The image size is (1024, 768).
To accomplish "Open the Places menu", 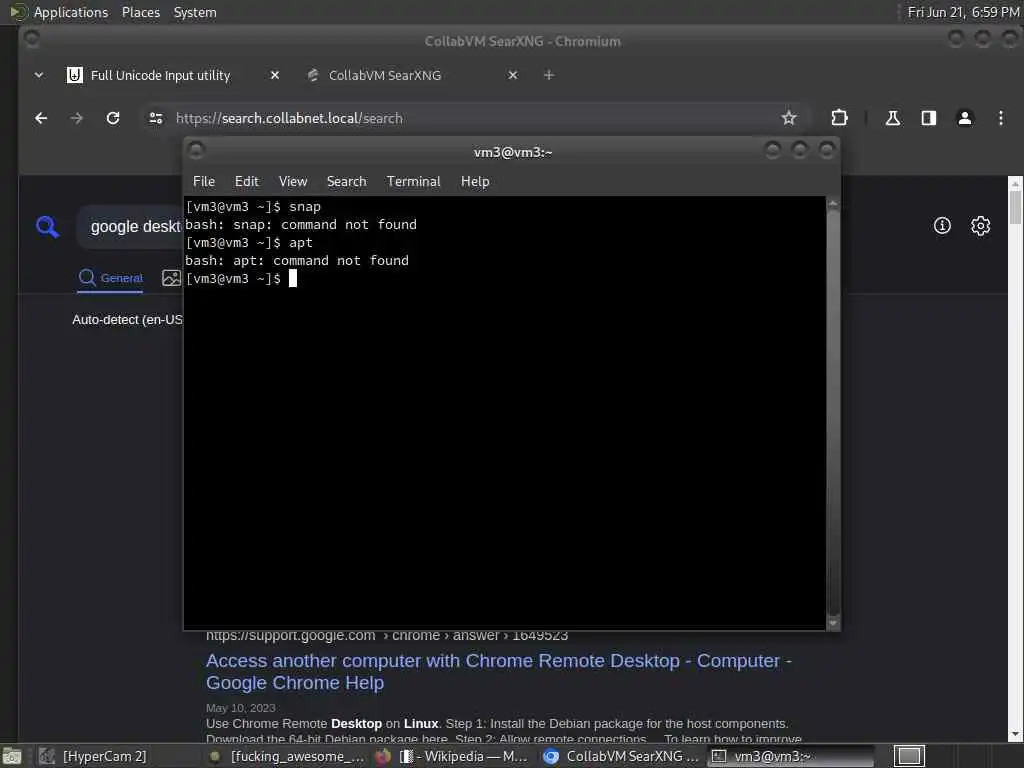I will tap(140, 12).
